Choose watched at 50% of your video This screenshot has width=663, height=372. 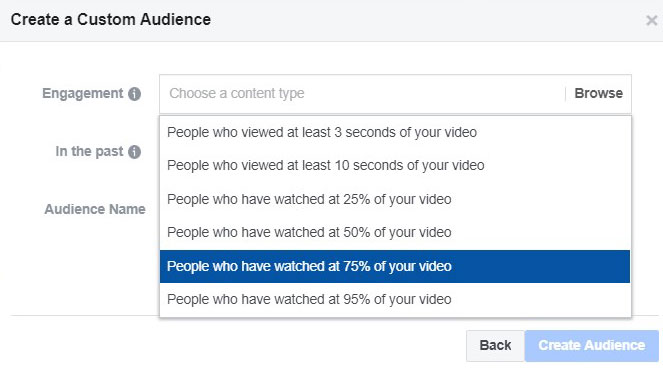click(x=395, y=232)
